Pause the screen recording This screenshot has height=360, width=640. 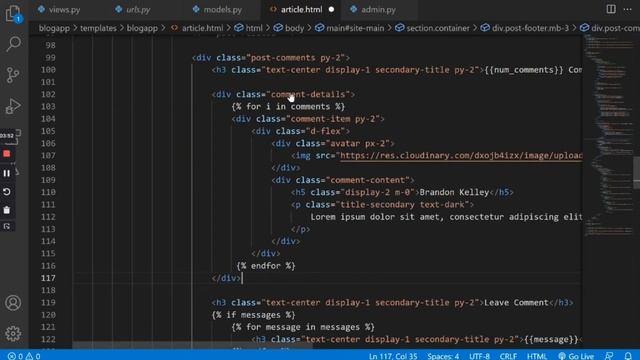(x=7, y=173)
